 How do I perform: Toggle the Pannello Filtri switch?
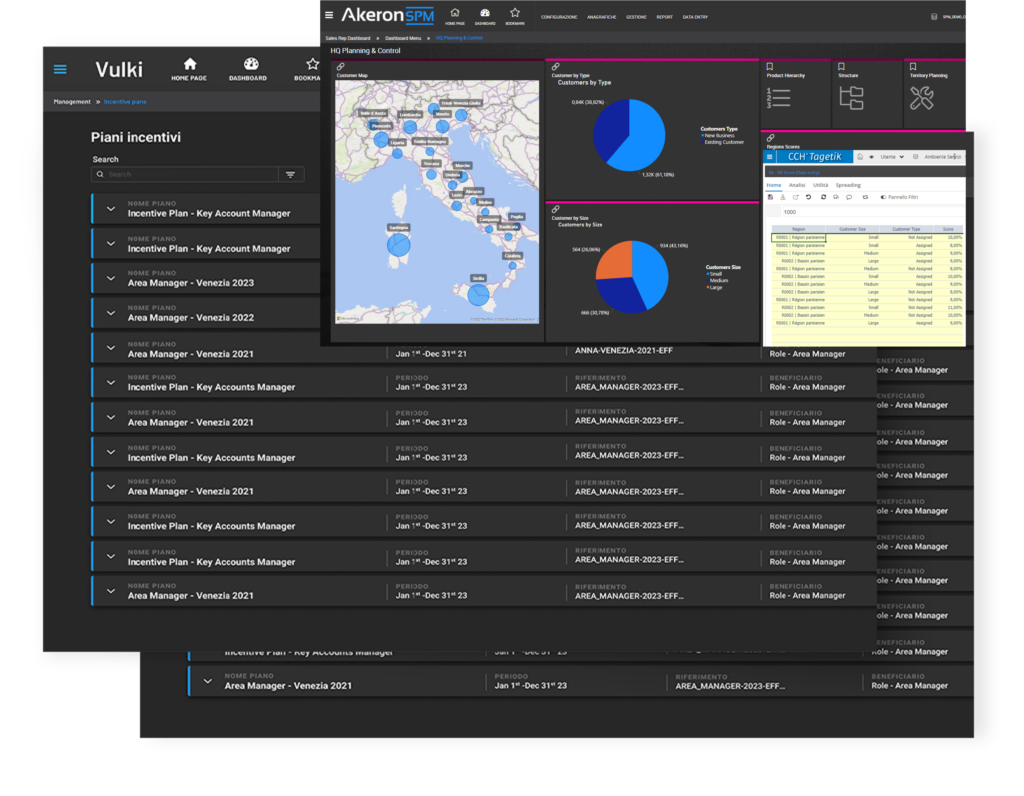pos(884,197)
